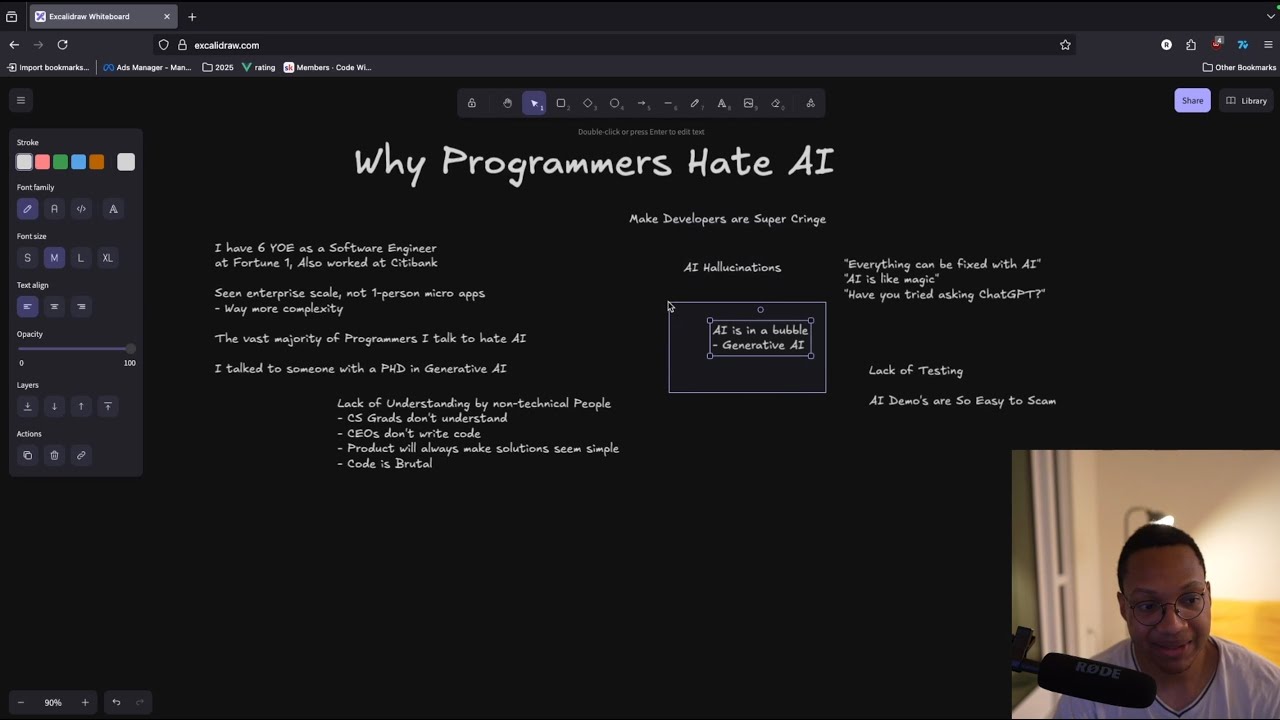
Task: Choose the normal font family
Action: (x=54, y=209)
